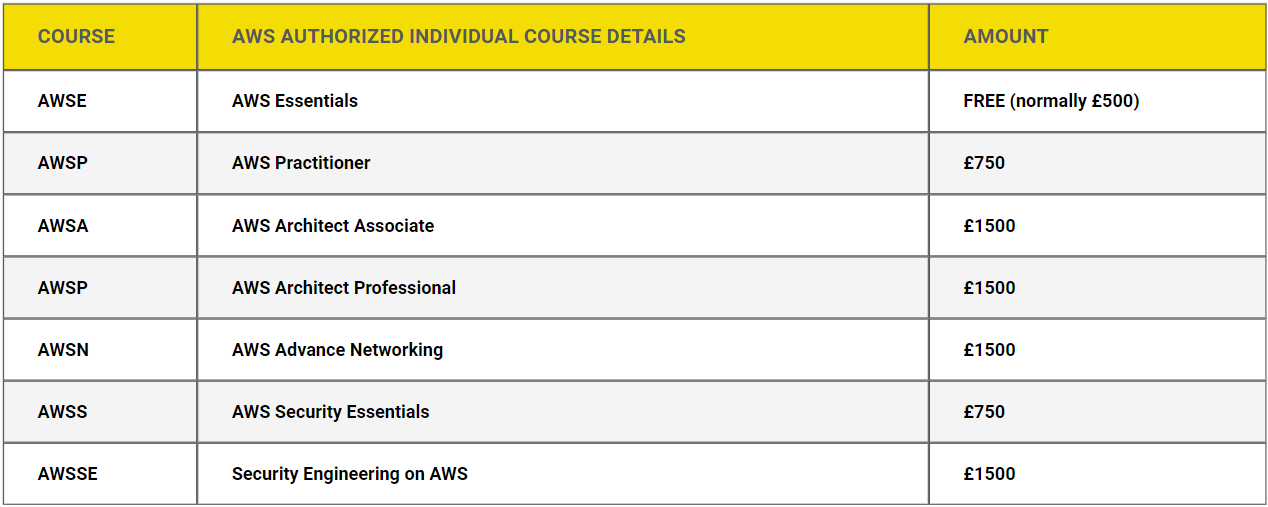Select the AWSE course code
This screenshot has height=507, width=1268.
click(x=62, y=101)
